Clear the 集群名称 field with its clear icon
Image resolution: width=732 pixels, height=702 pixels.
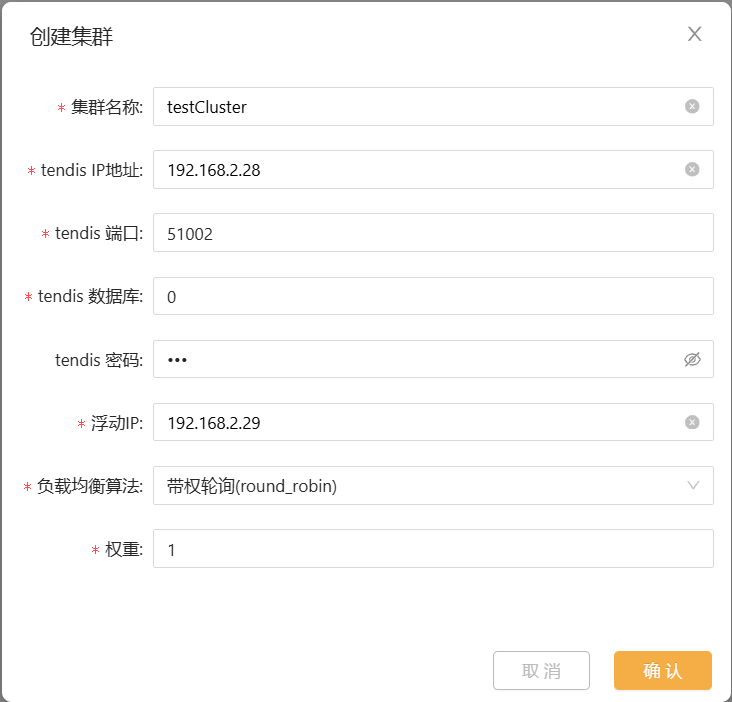[x=692, y=106]
